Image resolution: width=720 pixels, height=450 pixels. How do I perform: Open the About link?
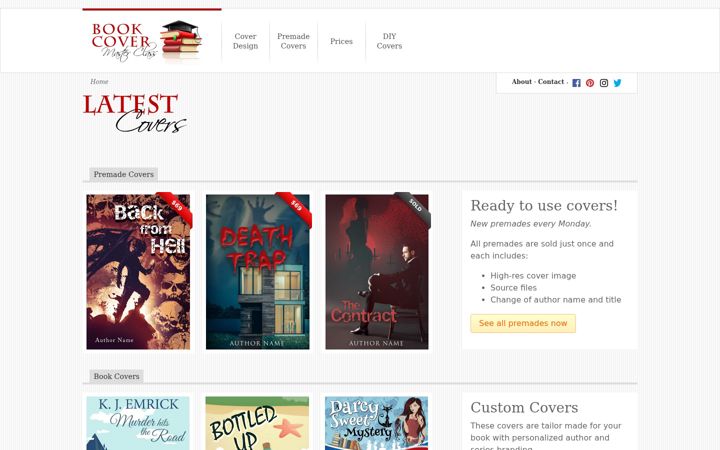(x=522, y=82)
